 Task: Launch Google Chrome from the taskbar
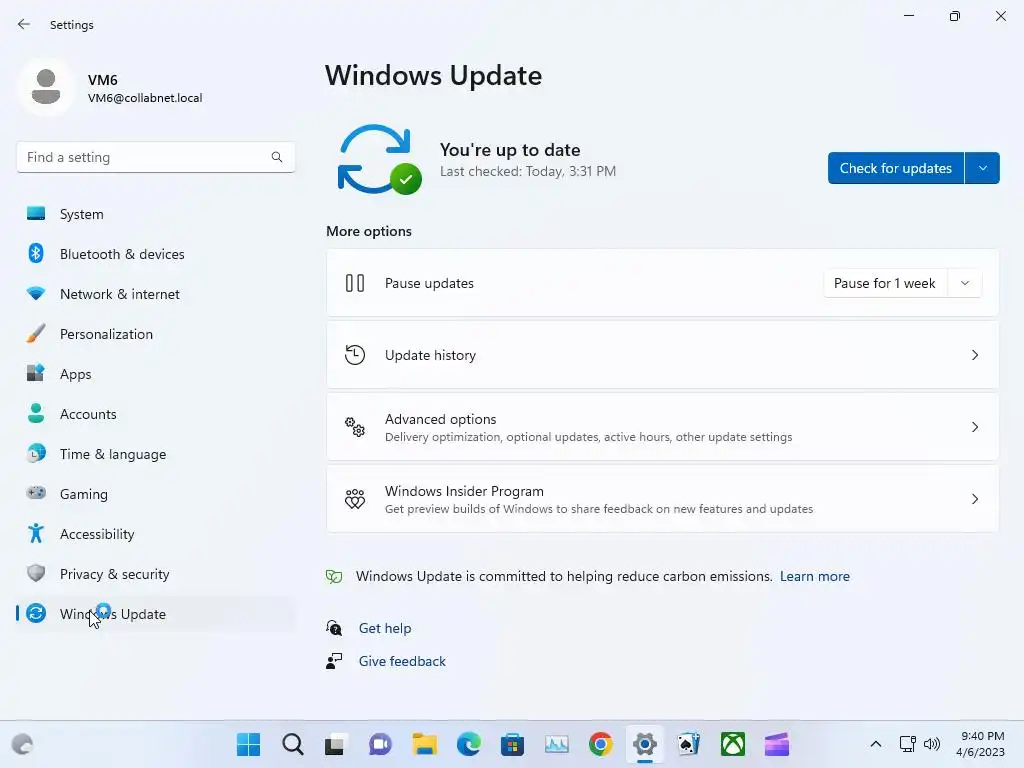click(601, 744)
